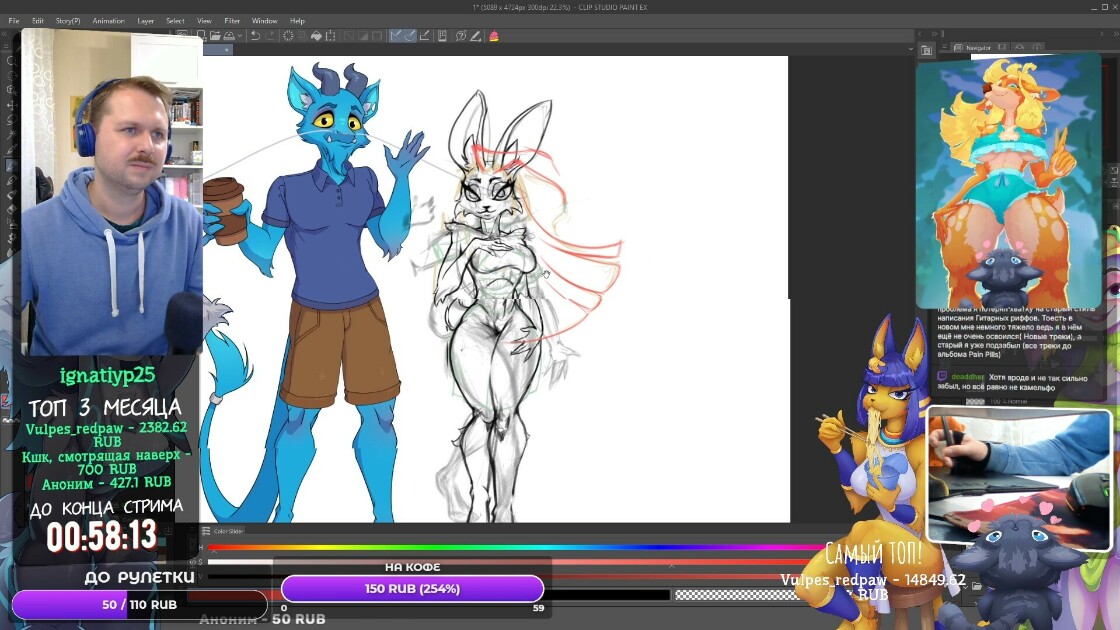Click the New document toolbar icon
The width and height of the screenshot is (1120, 630).
201,36
